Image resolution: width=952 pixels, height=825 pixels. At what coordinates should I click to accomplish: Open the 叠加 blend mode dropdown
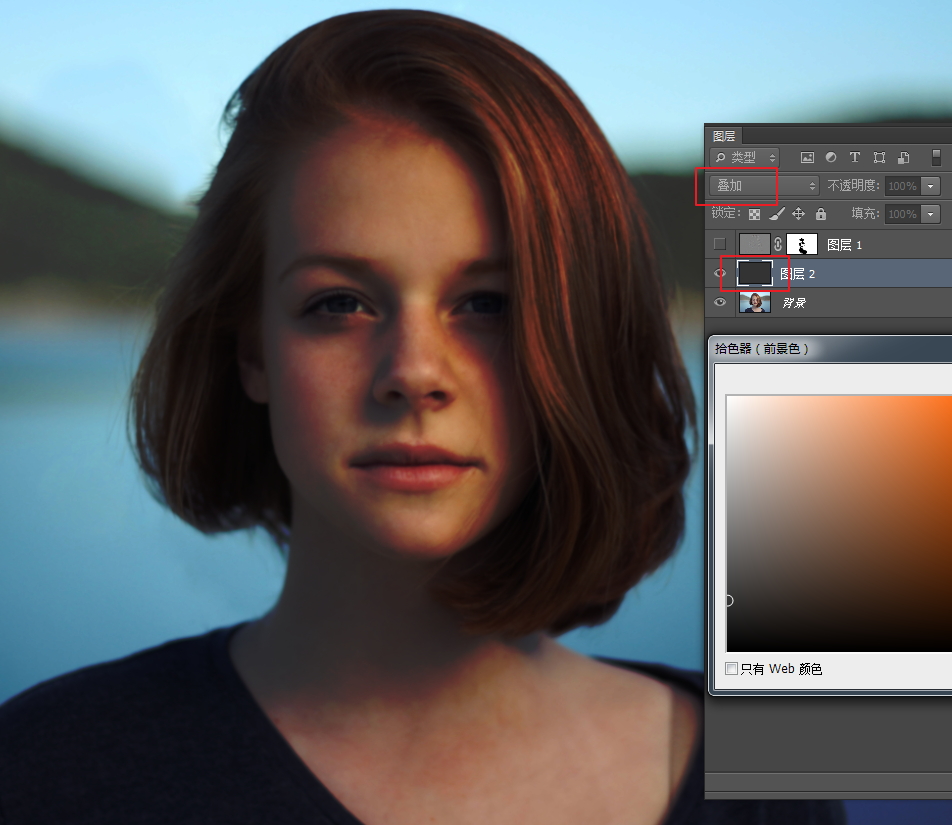tap(764, 186)
